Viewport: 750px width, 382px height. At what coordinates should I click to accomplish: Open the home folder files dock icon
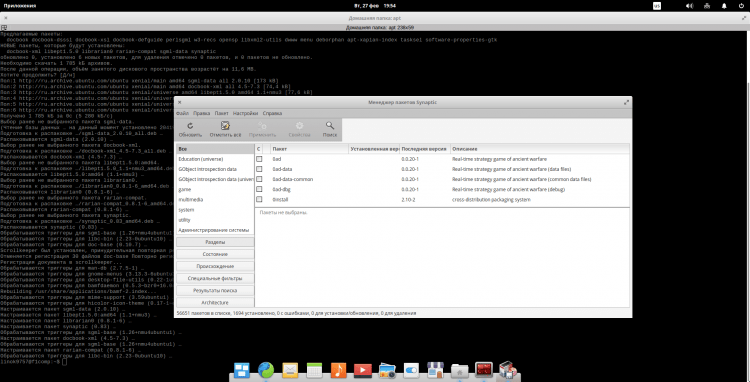point(460,371)
